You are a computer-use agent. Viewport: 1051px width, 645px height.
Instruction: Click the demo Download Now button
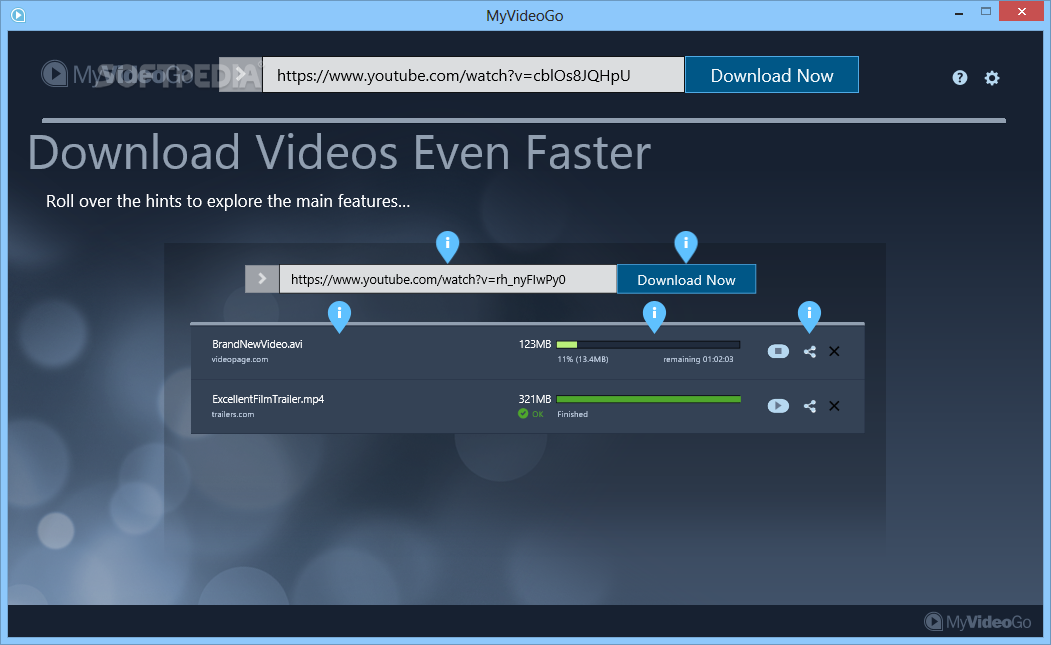[x=686, y=279]
